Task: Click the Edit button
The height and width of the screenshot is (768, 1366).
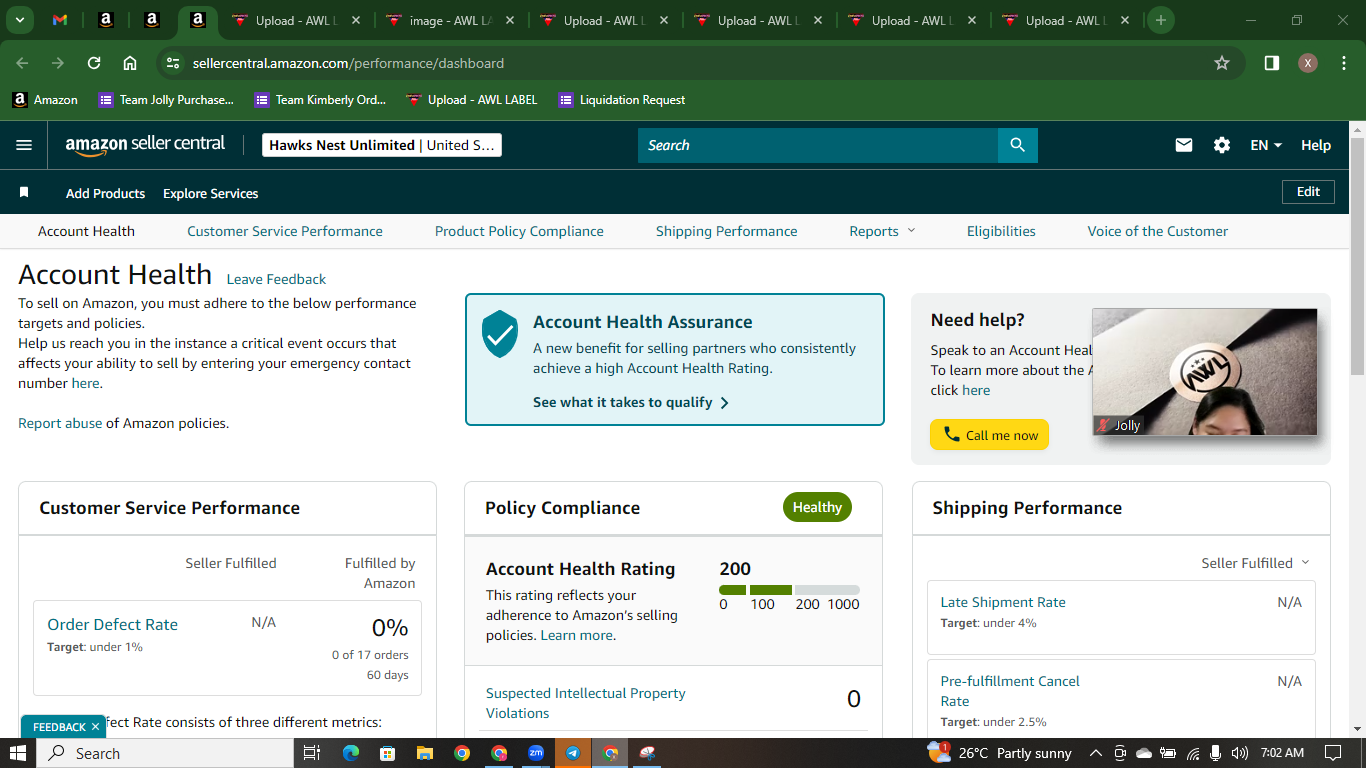Action: click(1308, 192)
